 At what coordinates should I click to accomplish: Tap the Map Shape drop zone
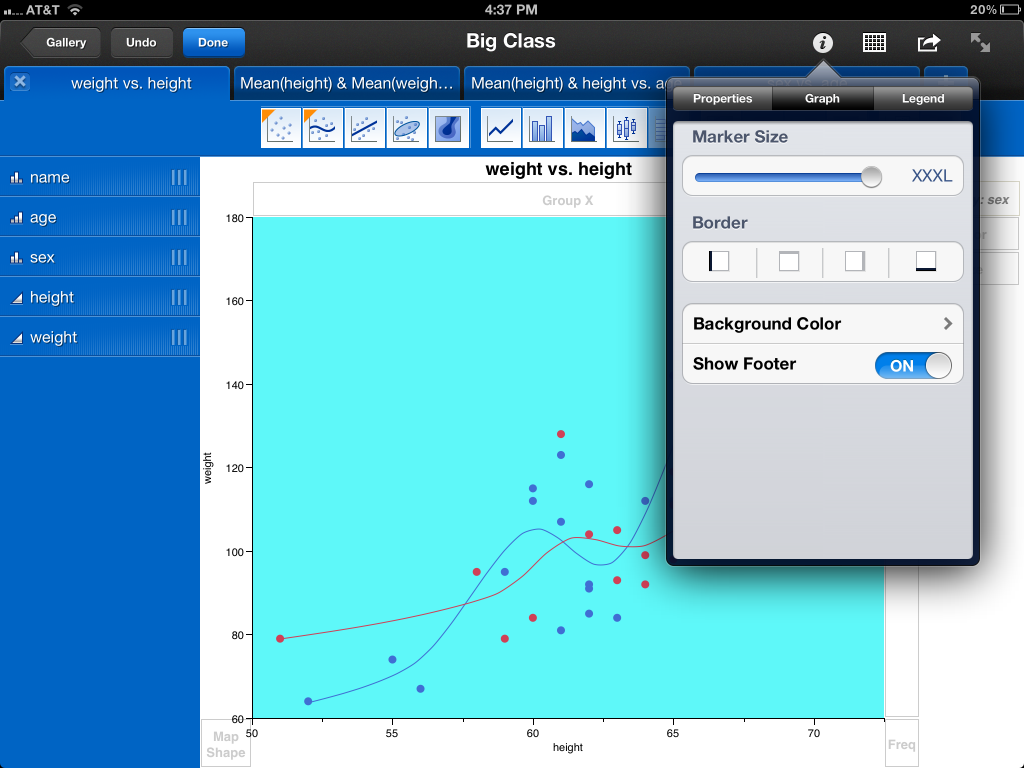[225, 744]
